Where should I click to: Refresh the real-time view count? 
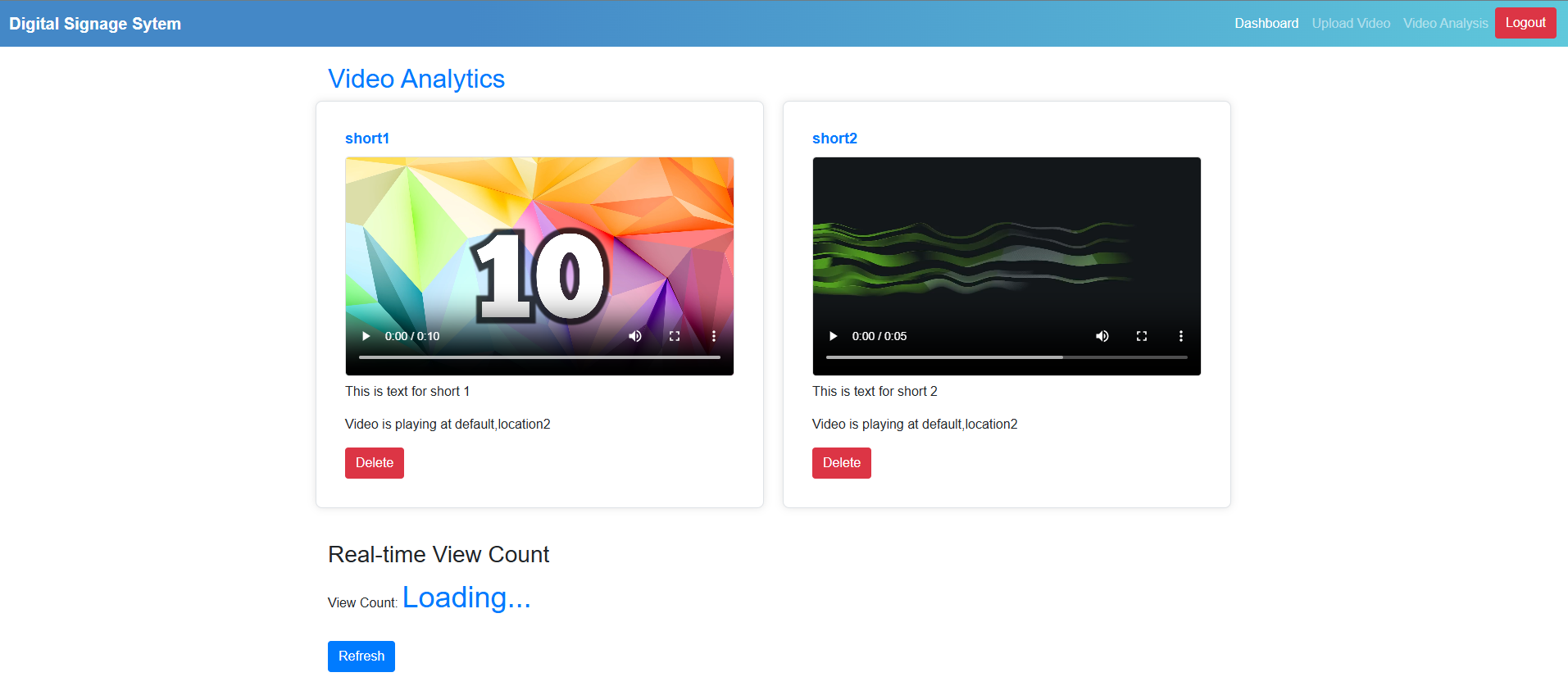(361, 657)
